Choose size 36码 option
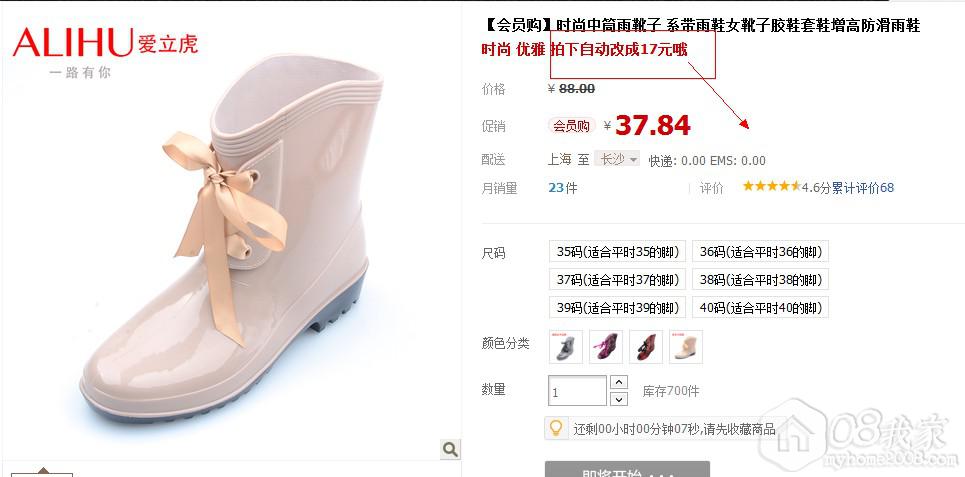Screen dimensions: 965x477 tap(760, 252)
